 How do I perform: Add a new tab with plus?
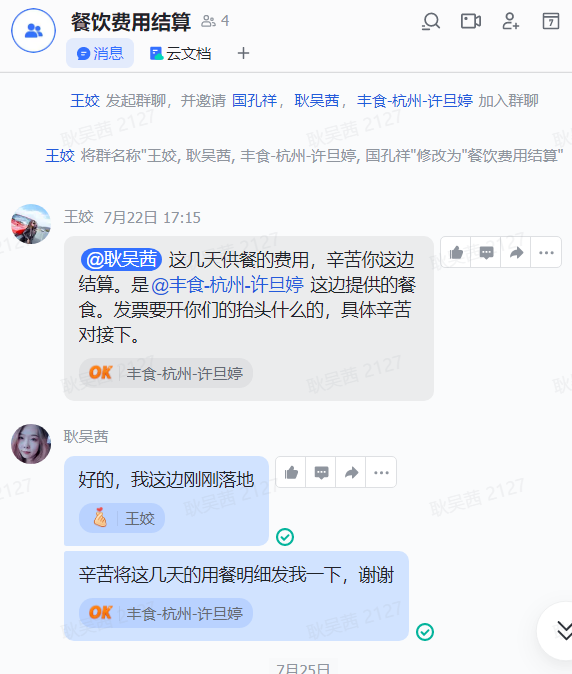[243, 53]
